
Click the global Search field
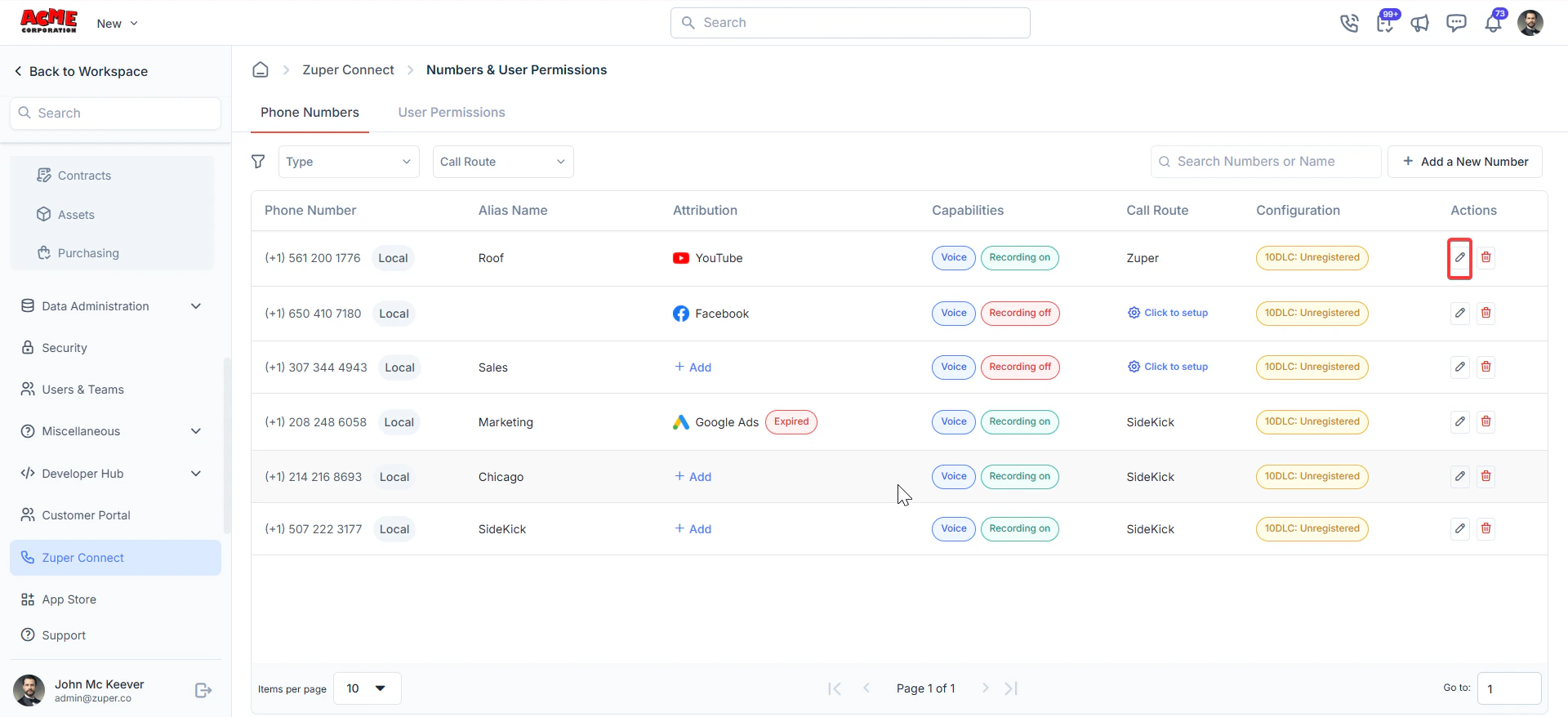[850, 23]
